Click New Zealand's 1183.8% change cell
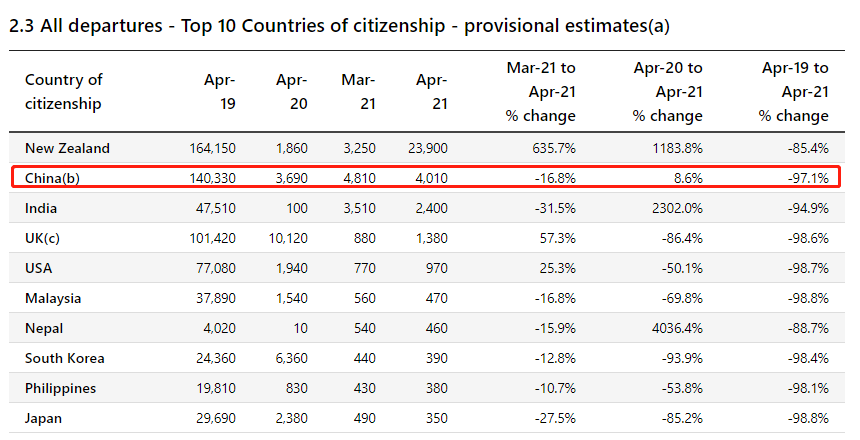This screenshot has width=860, height=440. tap(674, 148)
